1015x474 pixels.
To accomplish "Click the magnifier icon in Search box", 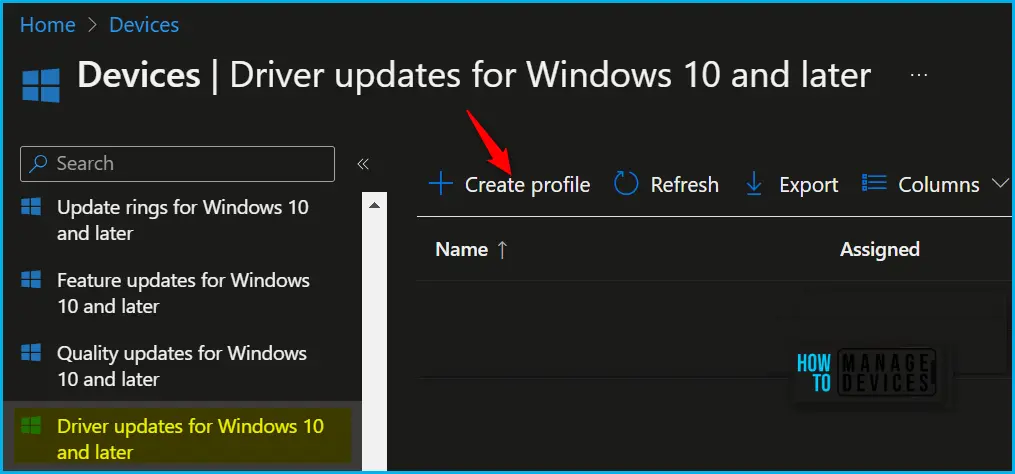I will (39, 164).
